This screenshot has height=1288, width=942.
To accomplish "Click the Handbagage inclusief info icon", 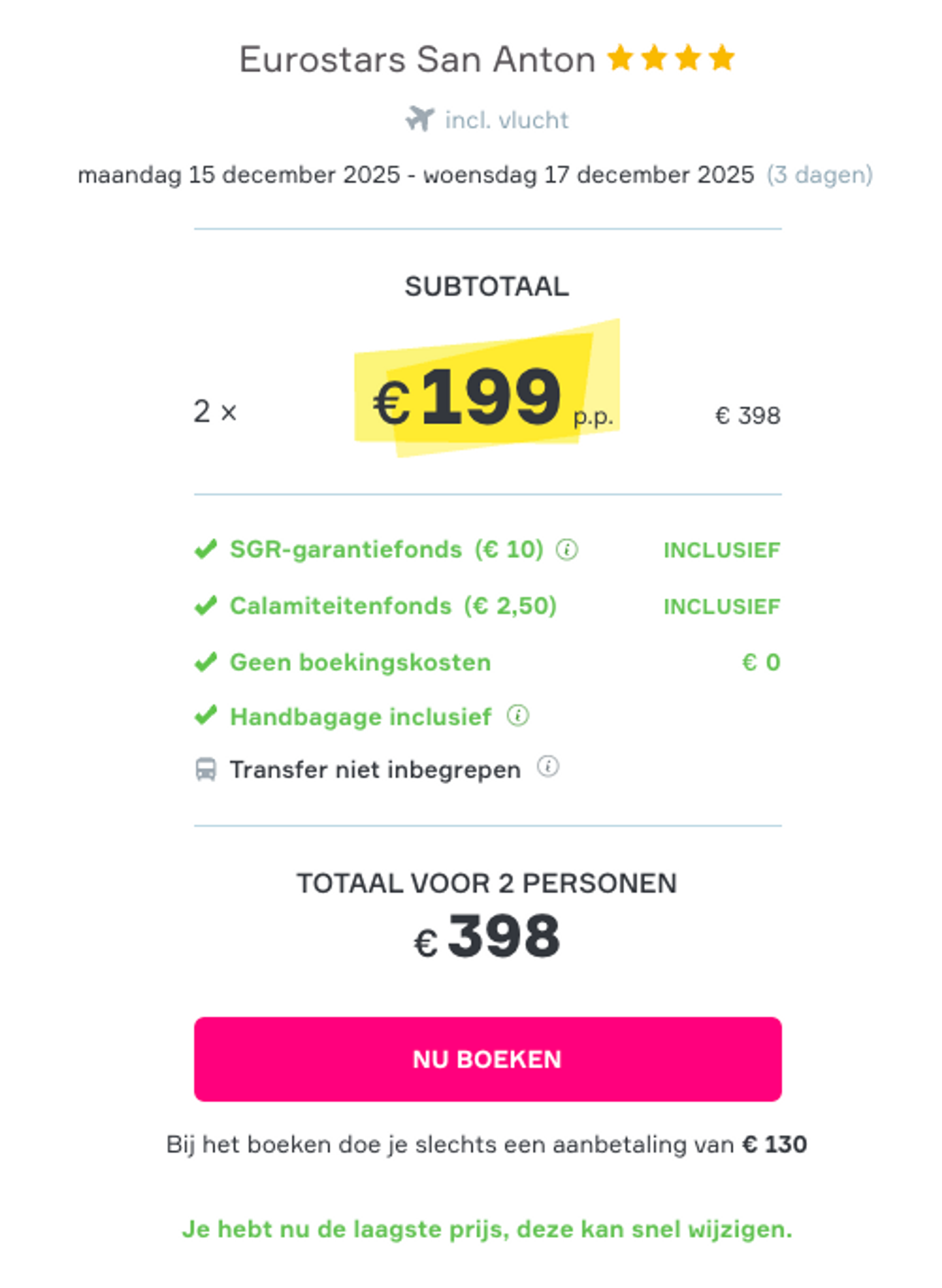I will (x=516, y=716).
